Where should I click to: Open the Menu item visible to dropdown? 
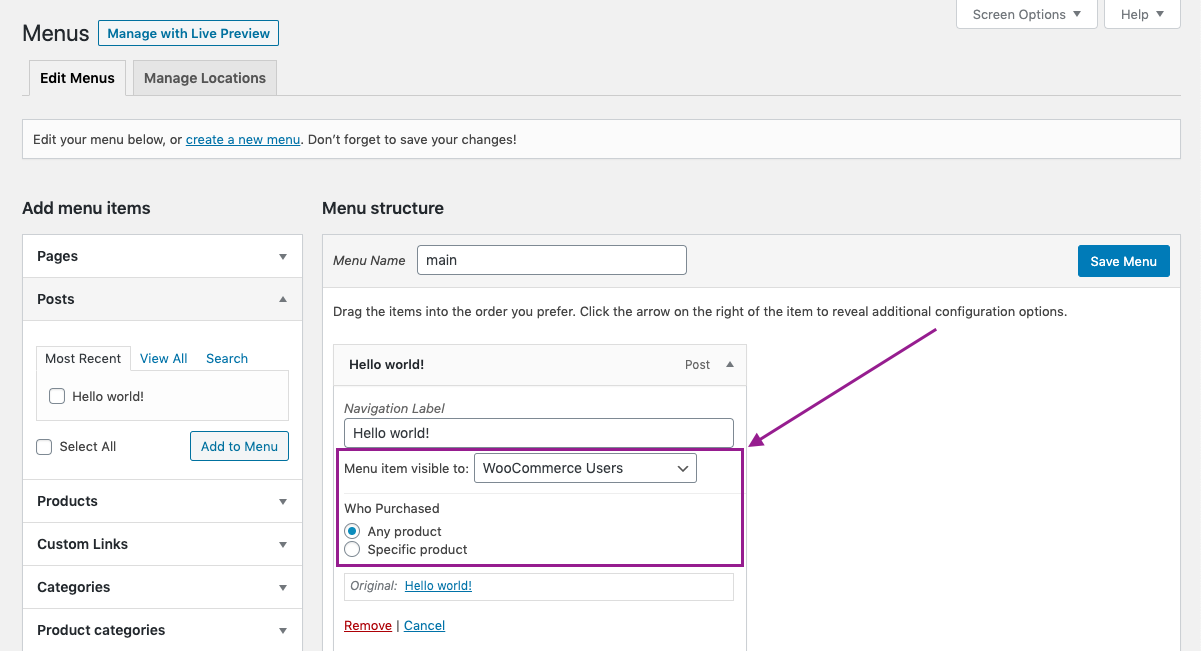tap(585, 468)
